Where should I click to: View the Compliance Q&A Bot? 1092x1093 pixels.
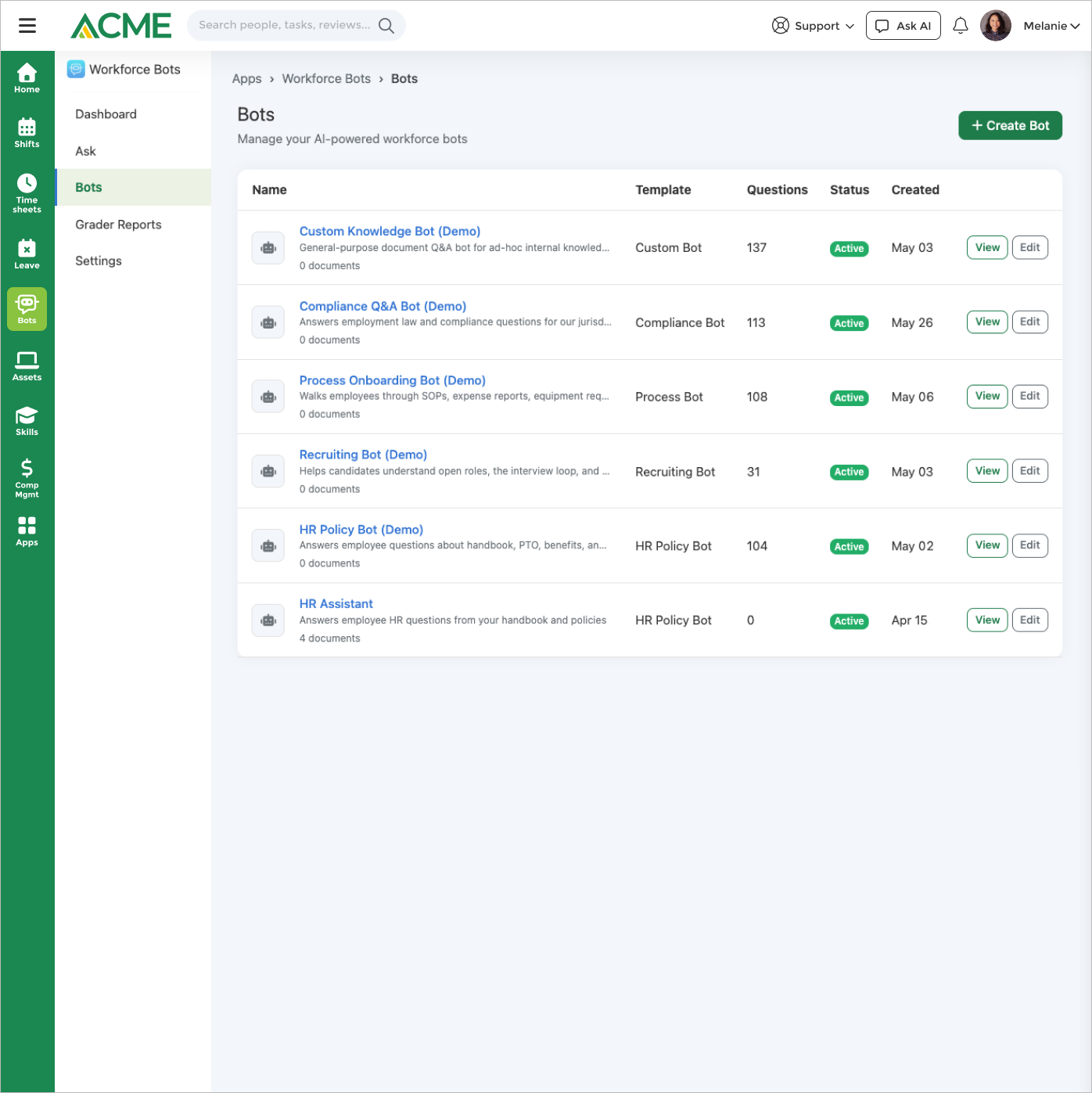pyautogui.click(x=987, y=322)
